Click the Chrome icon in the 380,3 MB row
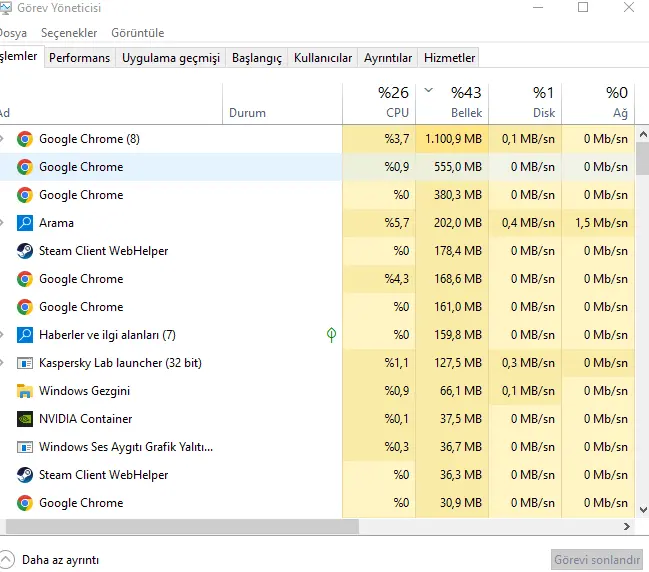 click(25, 195)
